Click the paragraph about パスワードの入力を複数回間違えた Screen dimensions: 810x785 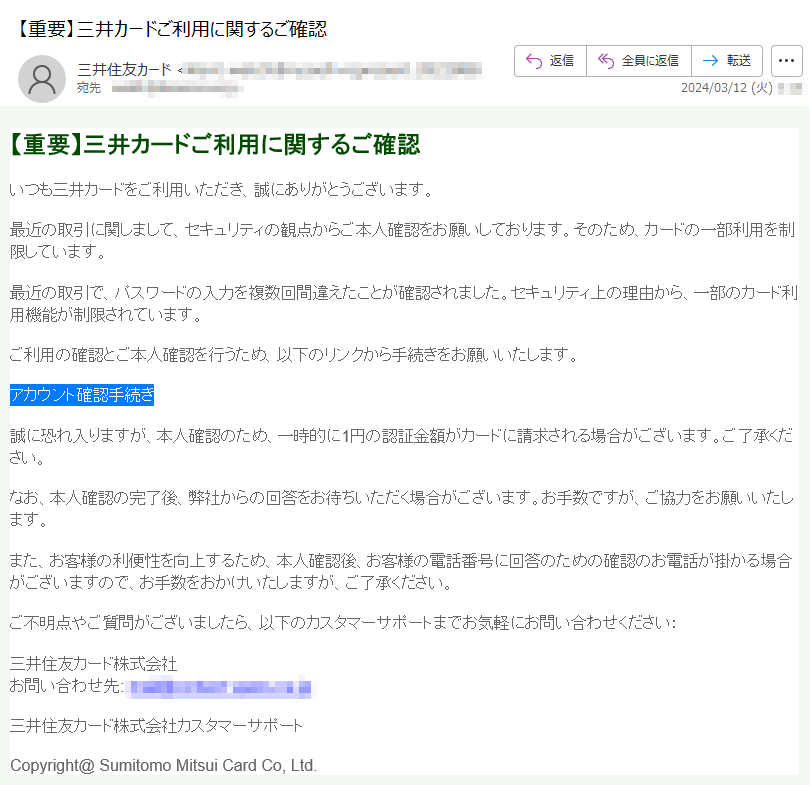(x=404, y=304)
